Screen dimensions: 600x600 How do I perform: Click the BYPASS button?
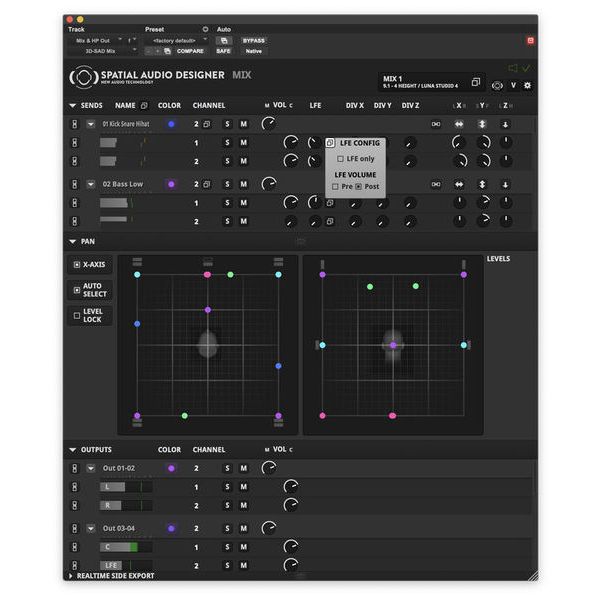[253, 41]
